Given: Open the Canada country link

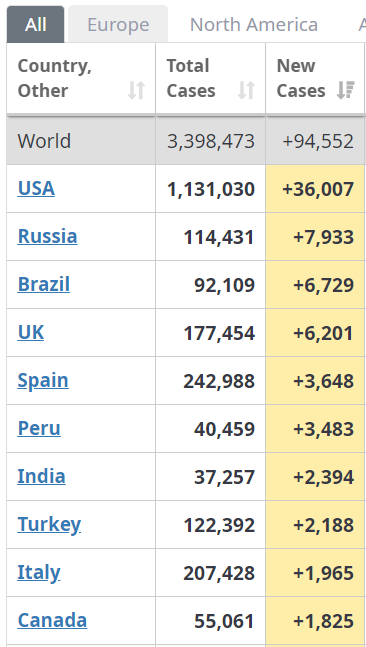Looking at the screenshot, I should (52, 620).
